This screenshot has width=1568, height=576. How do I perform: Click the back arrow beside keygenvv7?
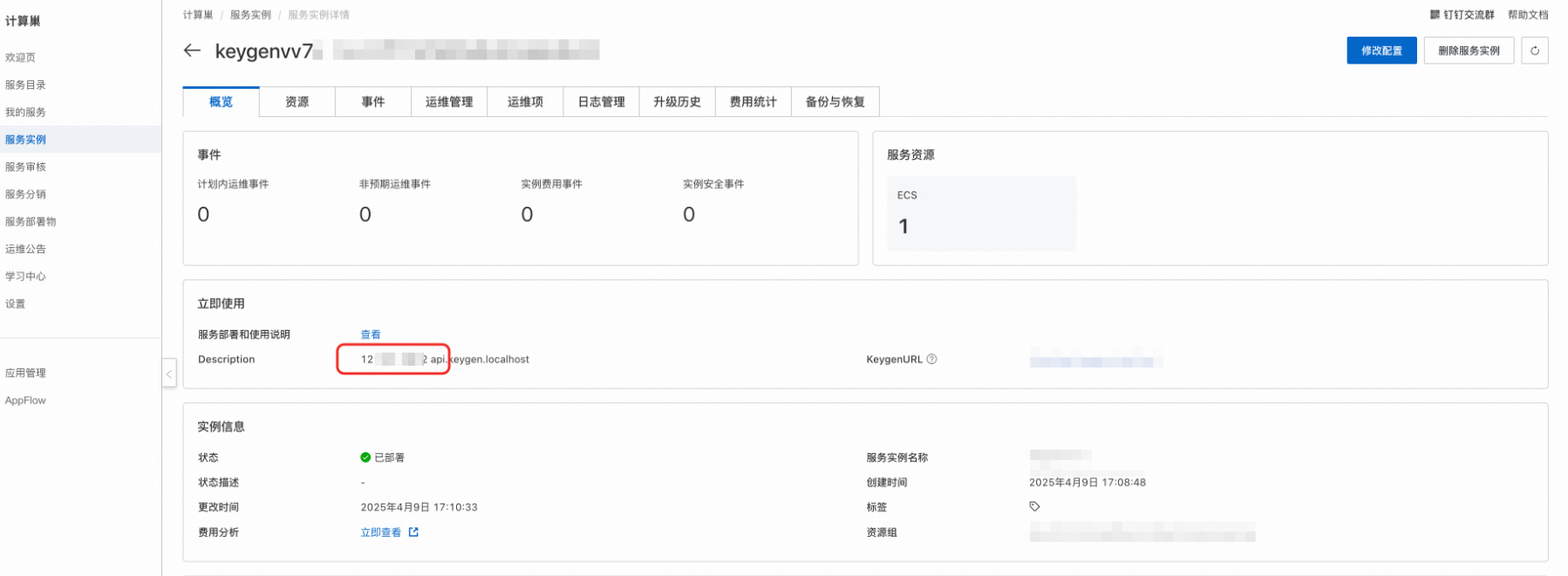pos(192,51)
